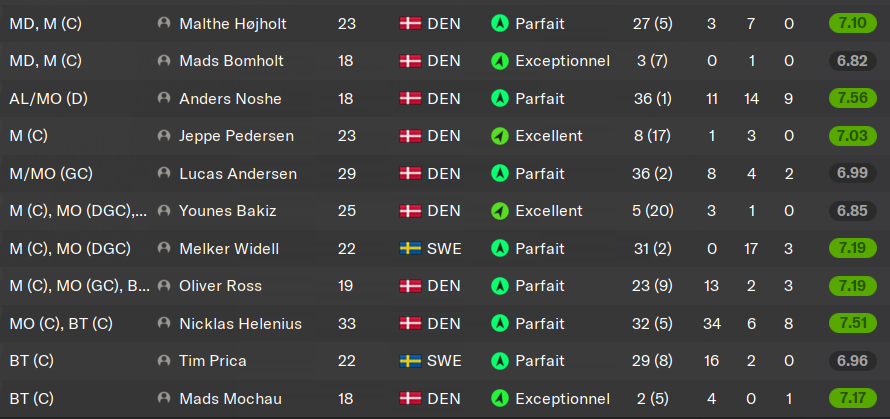The width and height of the screenshot is (890, 419).
Task: Click the person icon beside Malthe Højholt
Action: 164,23
